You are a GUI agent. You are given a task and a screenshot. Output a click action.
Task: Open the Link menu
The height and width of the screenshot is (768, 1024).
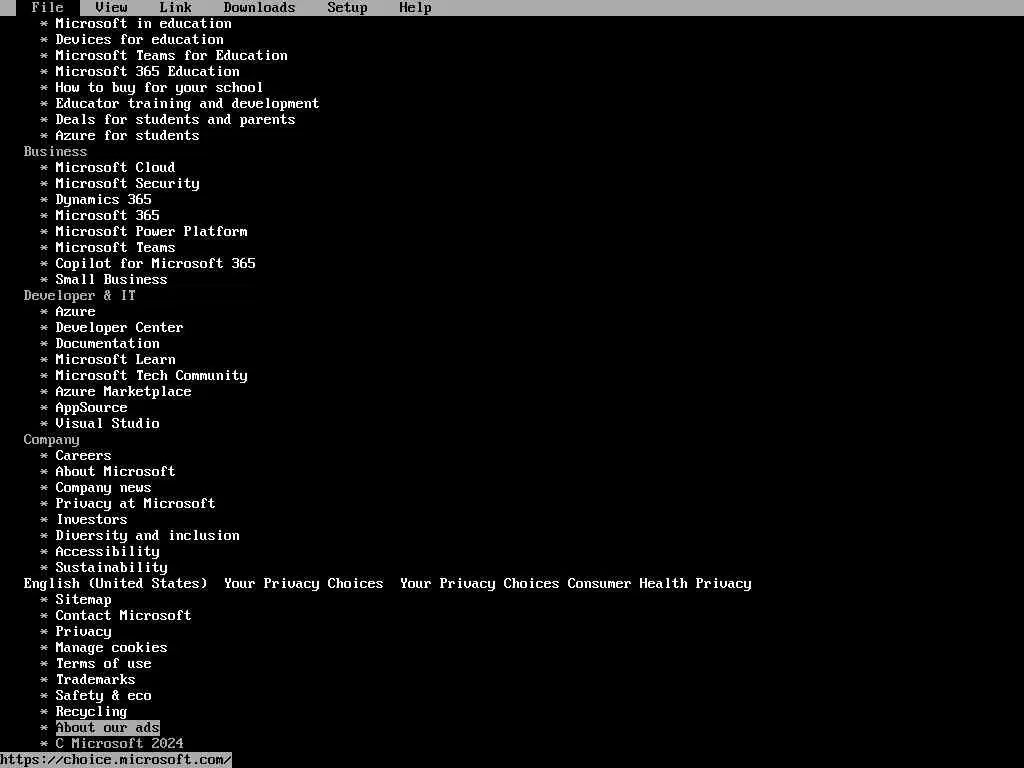[x=176, y=7]
